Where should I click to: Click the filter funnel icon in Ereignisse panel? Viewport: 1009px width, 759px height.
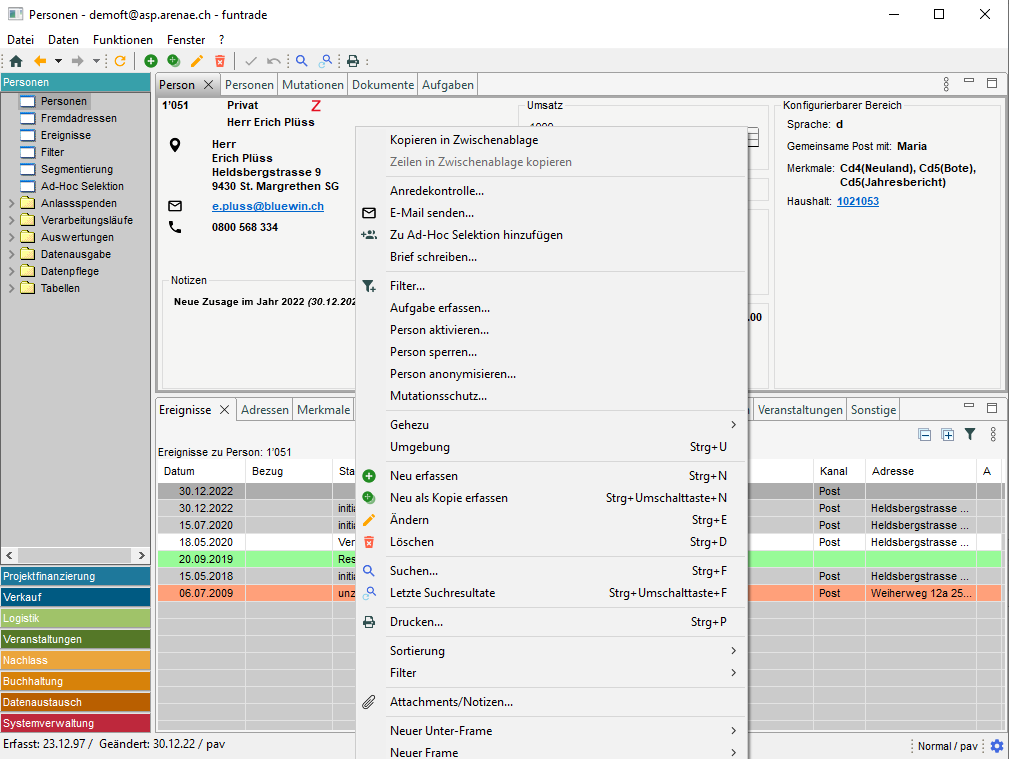[x=969, y=435]
